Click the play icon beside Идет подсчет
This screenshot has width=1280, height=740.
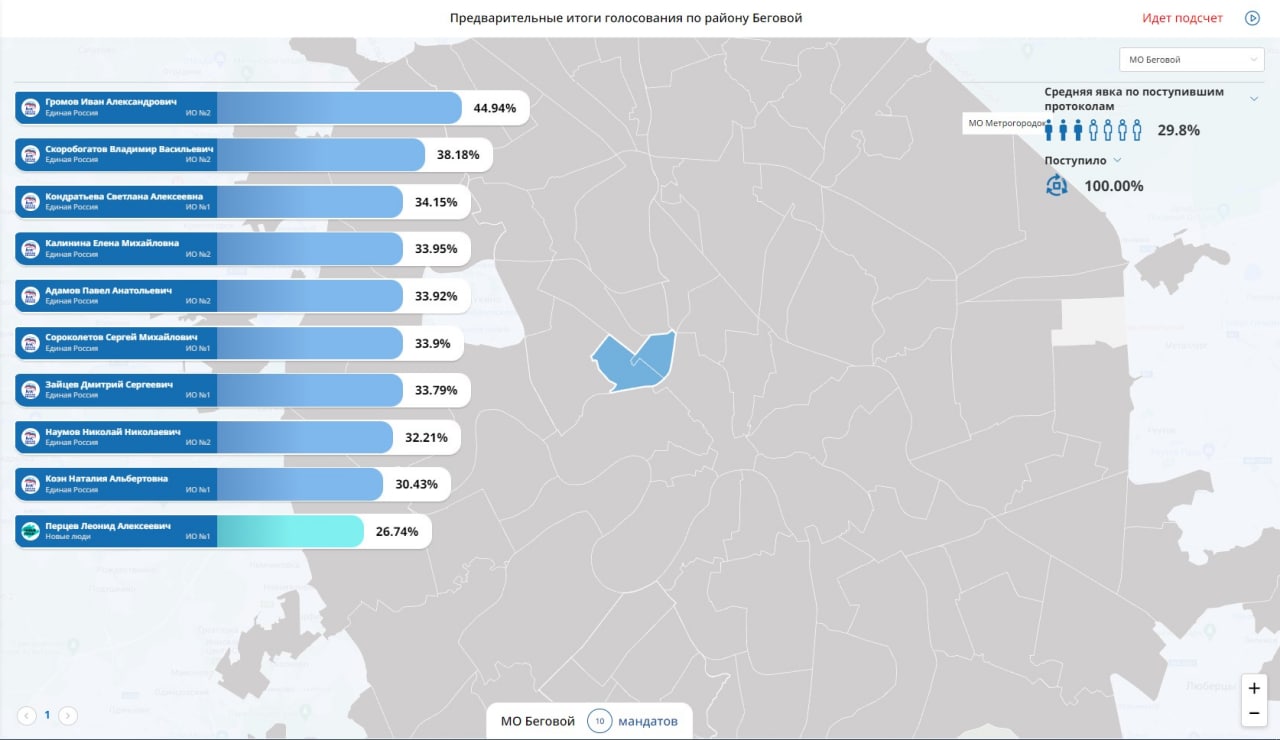1252,18
